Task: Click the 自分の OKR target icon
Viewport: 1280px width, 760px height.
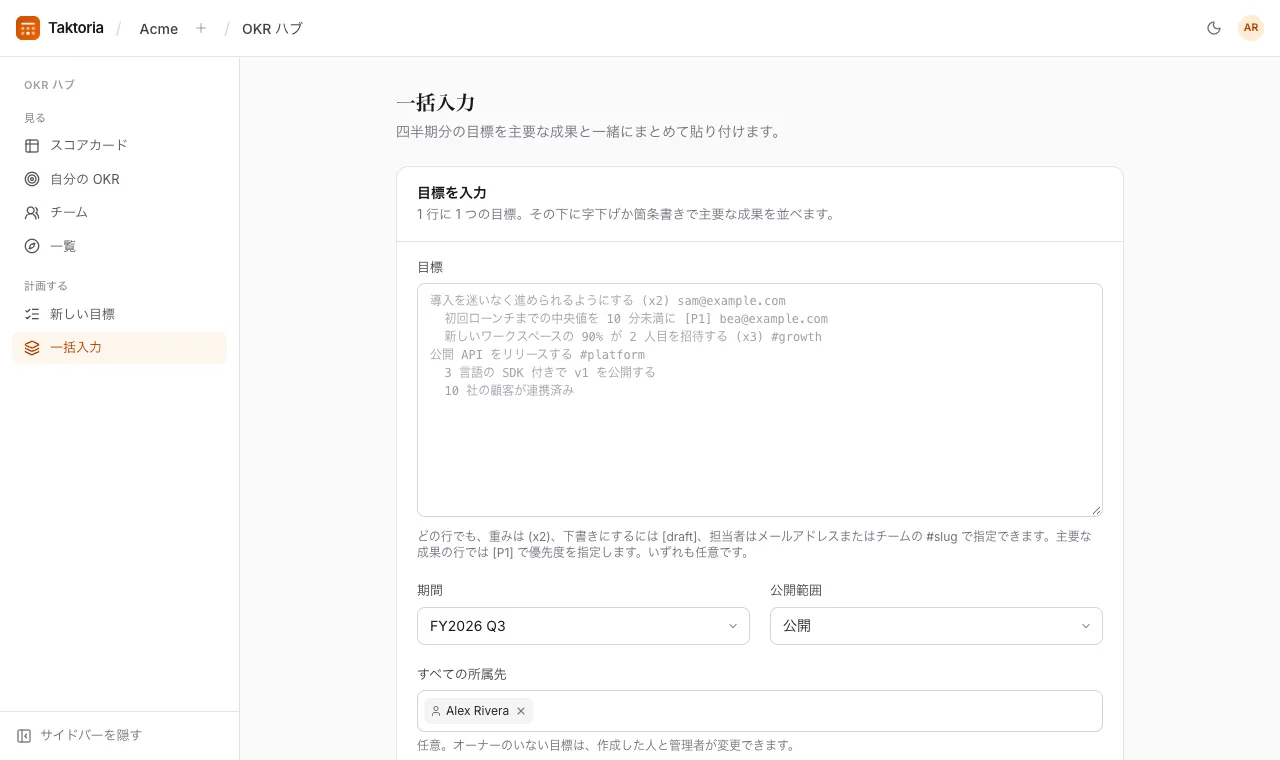Action: [32, 179]
